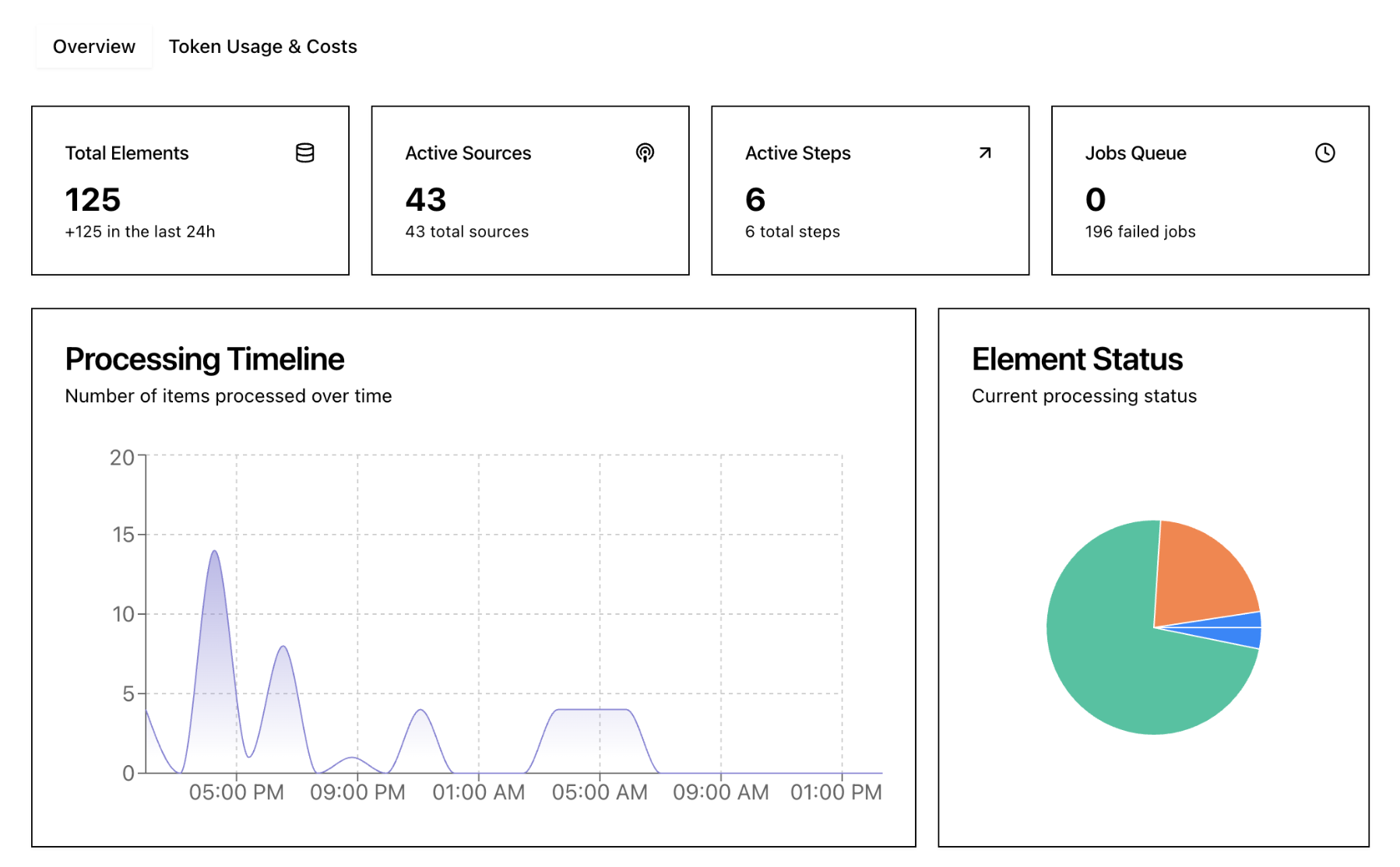Click the 43 total sources text
This screenshot has width=1400, height=867.
tap(466, 232)
